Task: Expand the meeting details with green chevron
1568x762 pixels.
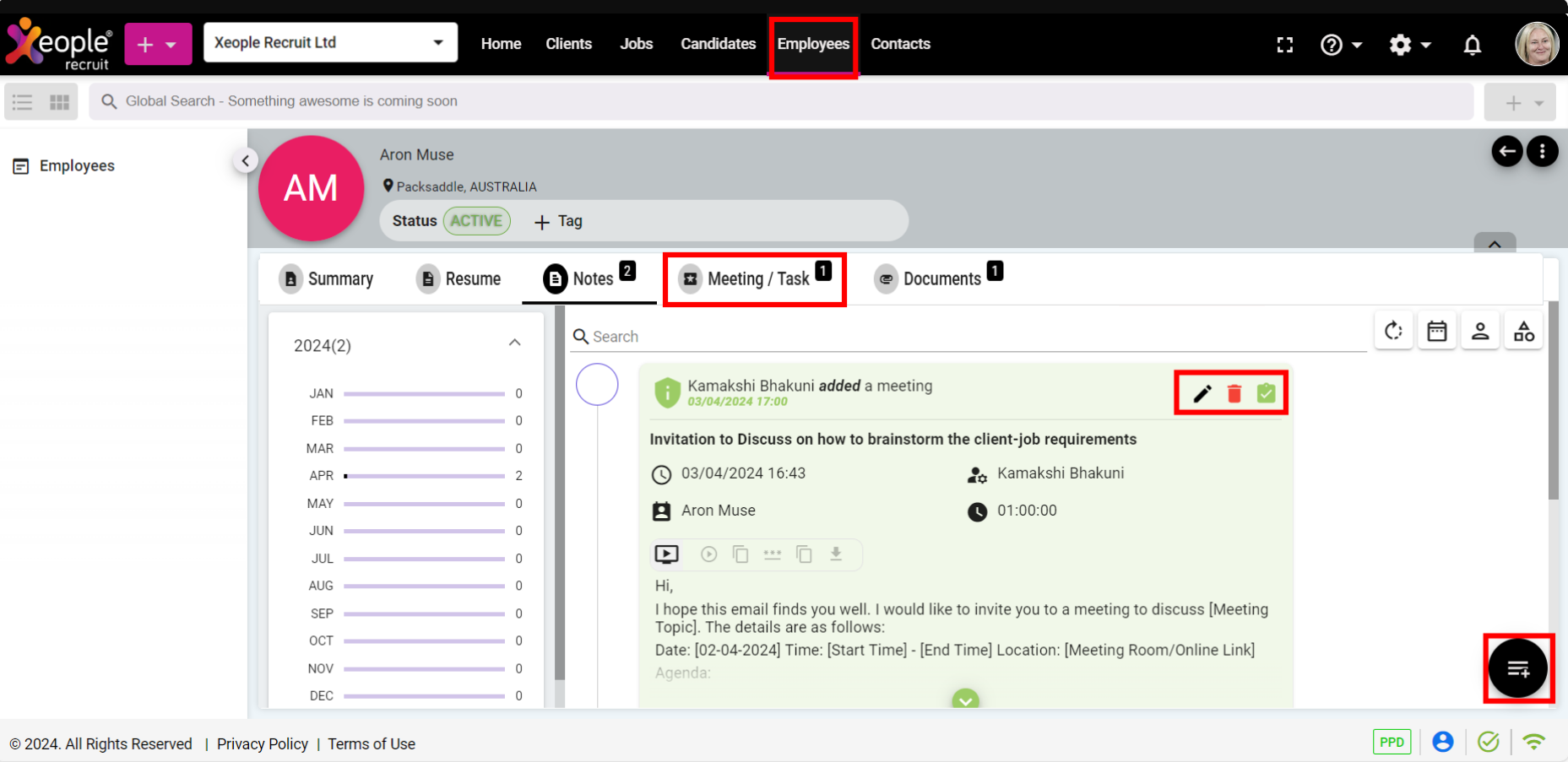Action: click(965, 700)
